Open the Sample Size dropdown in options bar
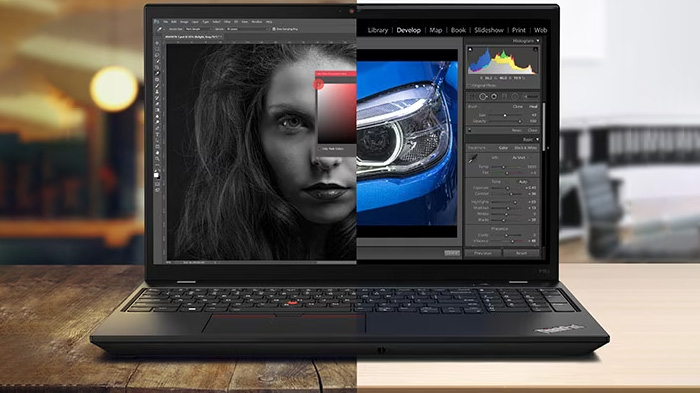Image resolution: width=700 pixels, height=393 pixels. (199, 29)
